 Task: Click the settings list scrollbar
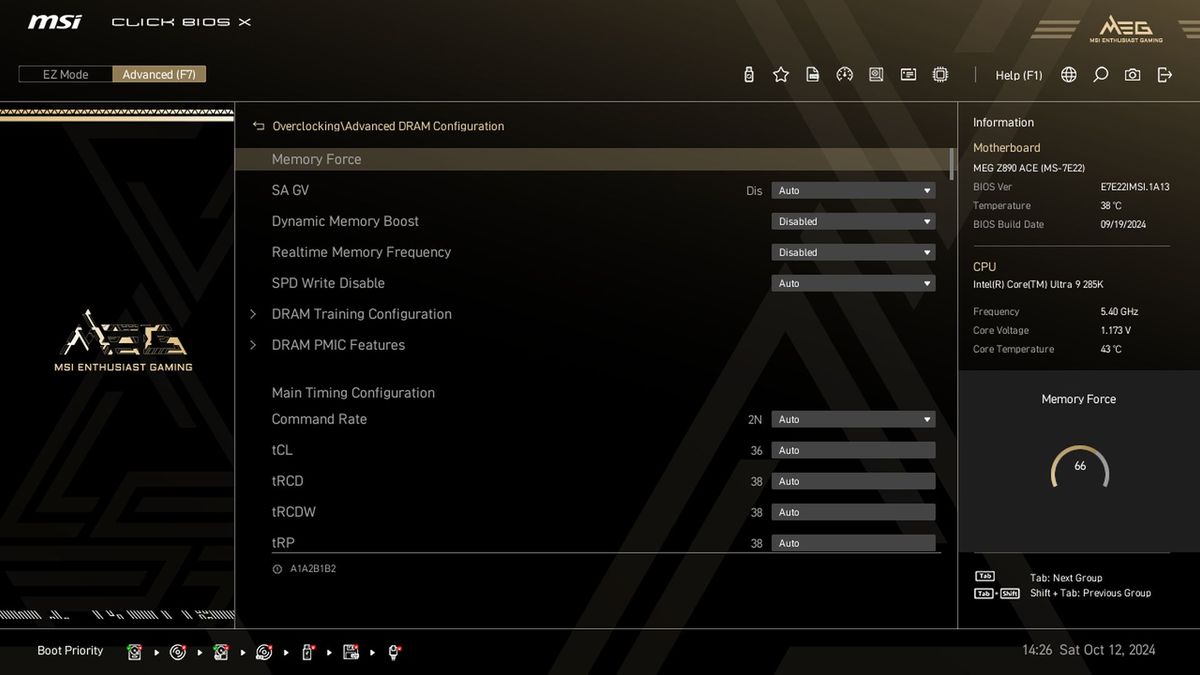click(x=952, y=163)
